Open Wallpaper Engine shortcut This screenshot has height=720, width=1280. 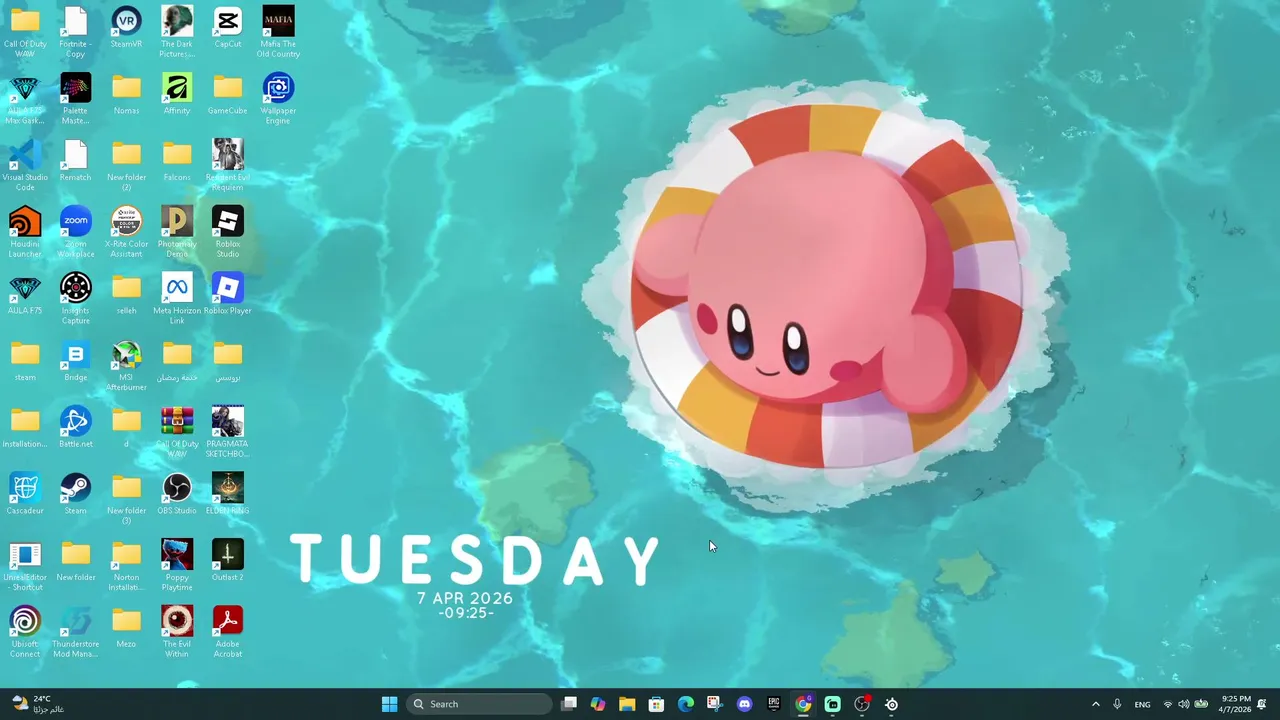(278, 99)
